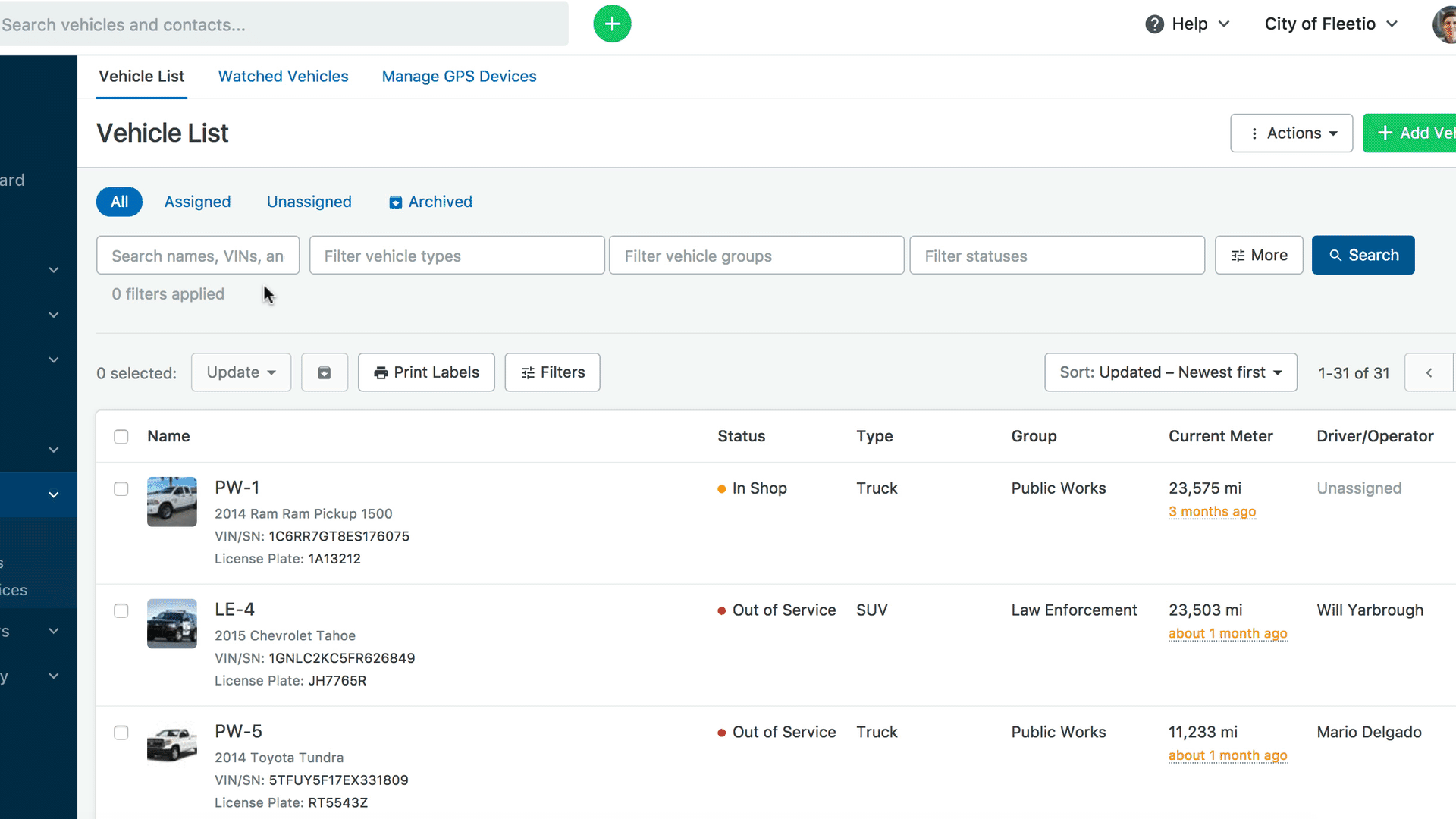Click the archive icon button beside Update
The height and width of the screenshot is (819, 1456).
[x=325, y=372]
